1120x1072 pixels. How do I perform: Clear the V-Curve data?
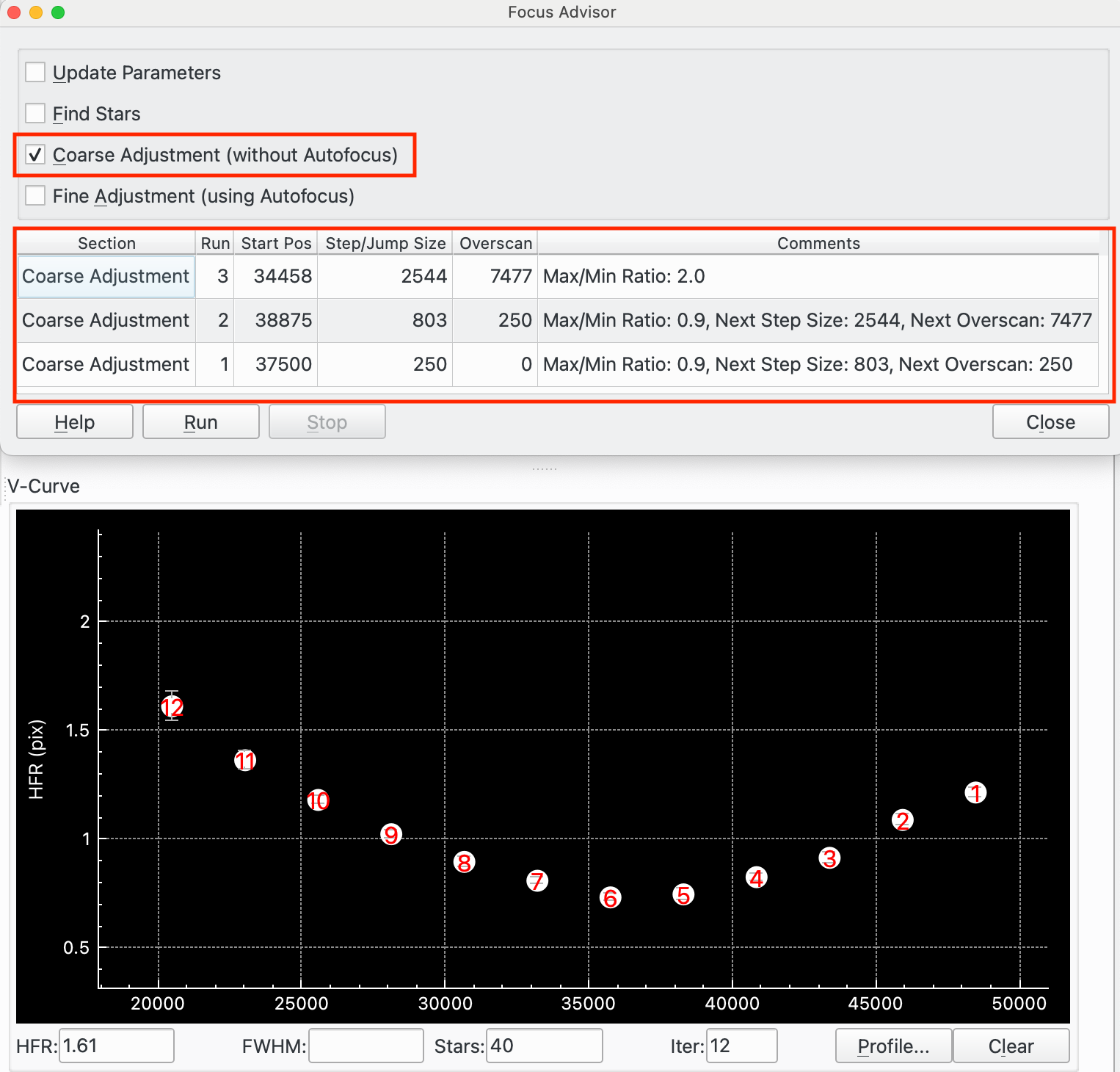[x=1011, y=1046]
